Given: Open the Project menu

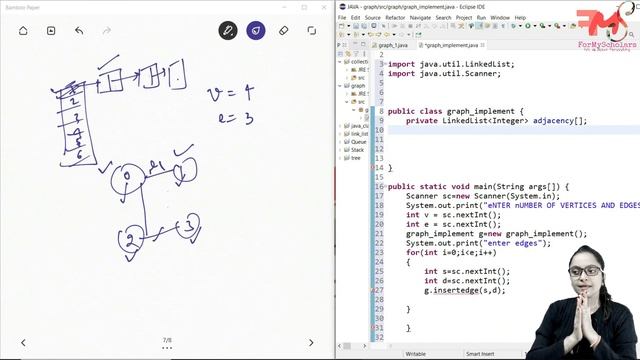Looking at the screenshot, I should coord(464,18).
